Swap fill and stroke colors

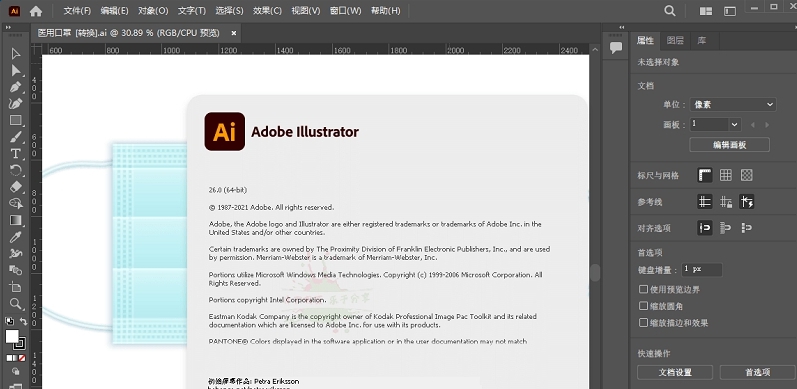pos(23,321)
